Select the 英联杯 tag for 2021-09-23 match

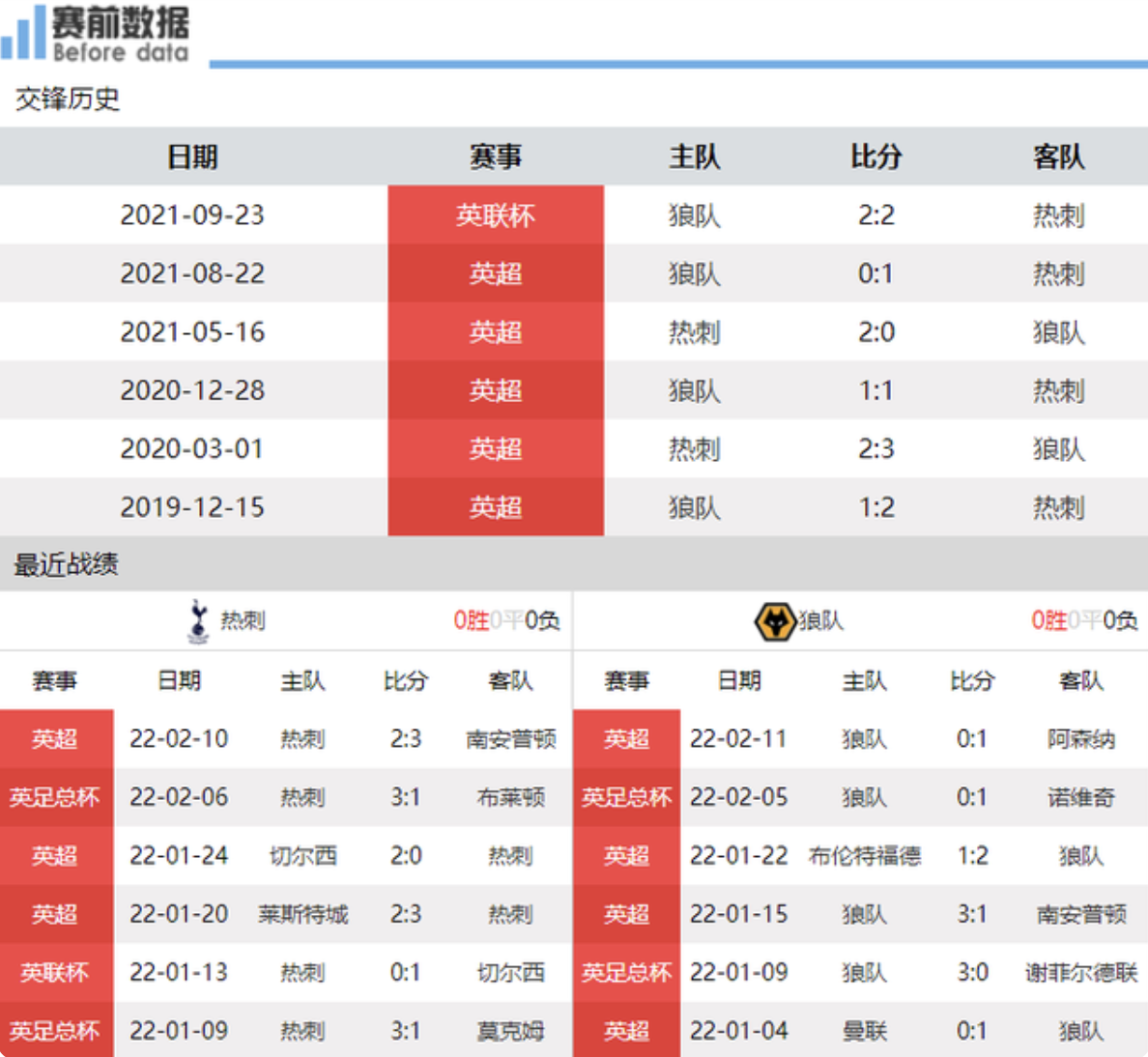point(496,215)
